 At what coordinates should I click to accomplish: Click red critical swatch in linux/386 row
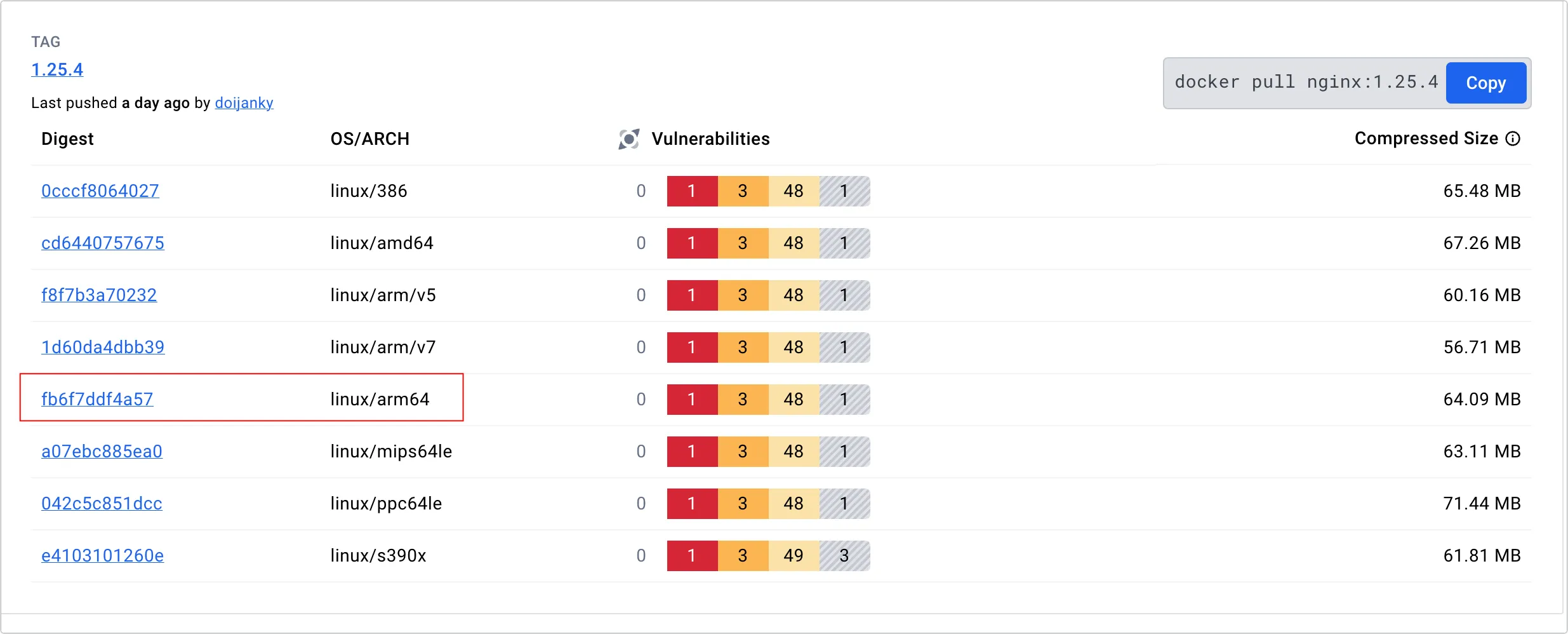pyautogui.click(x=692, y=191)
